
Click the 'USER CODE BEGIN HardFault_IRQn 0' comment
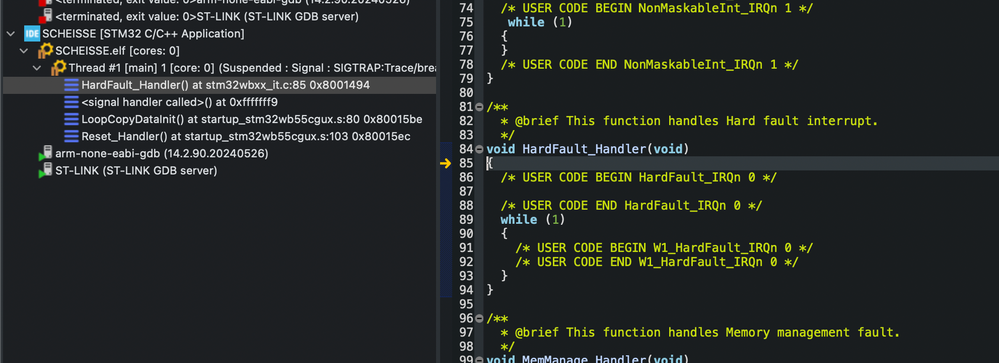pyautogui.click(x=638, y=177)
